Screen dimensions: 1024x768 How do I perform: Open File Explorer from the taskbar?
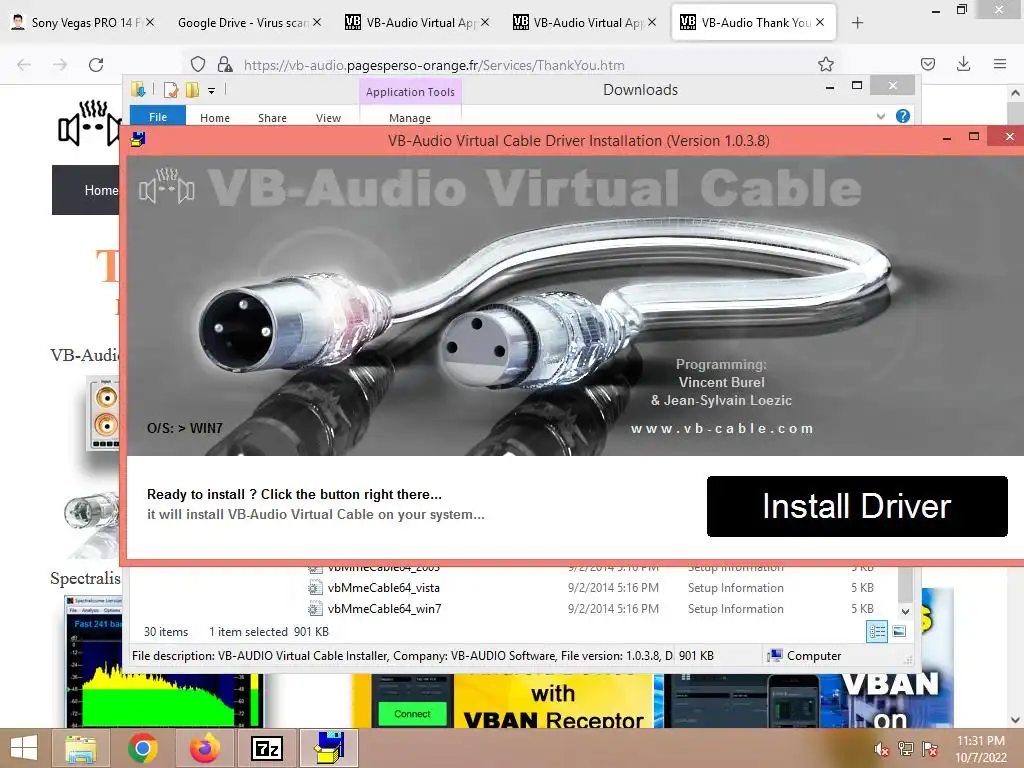click(x=80, y=748)
